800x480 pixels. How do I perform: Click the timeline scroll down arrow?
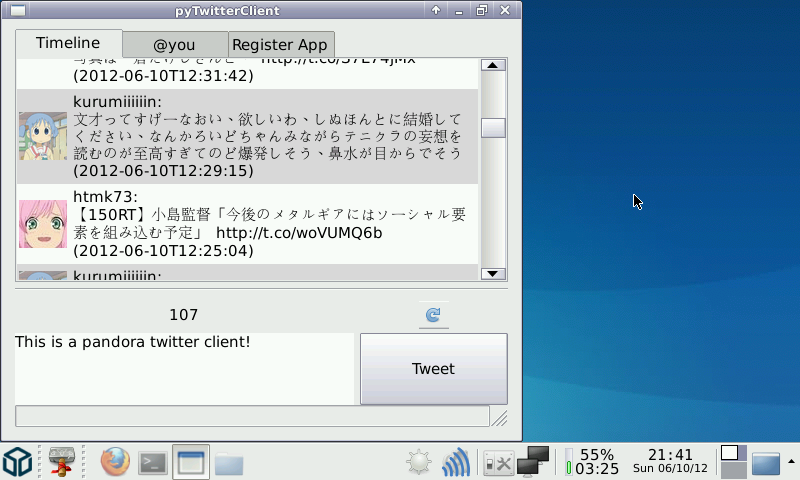[493, 273]
